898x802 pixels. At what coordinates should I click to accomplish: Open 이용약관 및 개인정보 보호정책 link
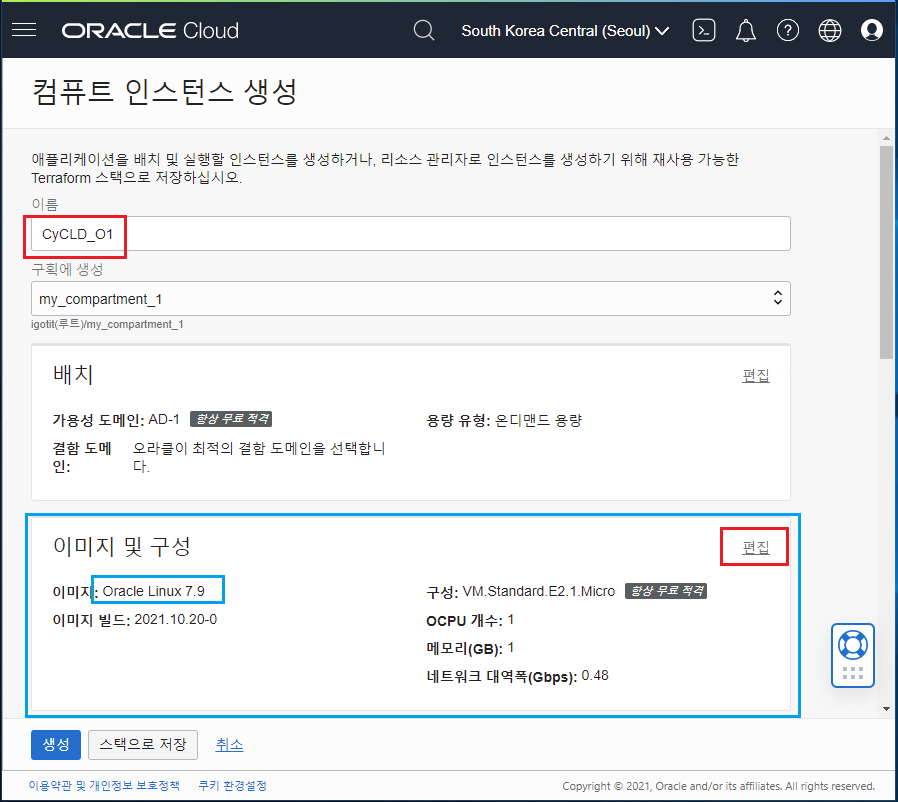[x=104, y=785]
